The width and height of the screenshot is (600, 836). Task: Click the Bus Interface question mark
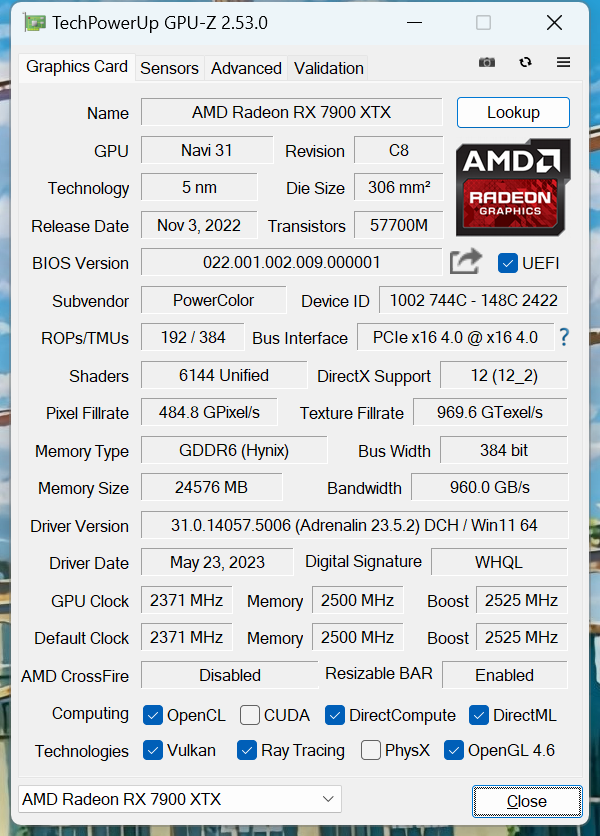tap(564, 337)
